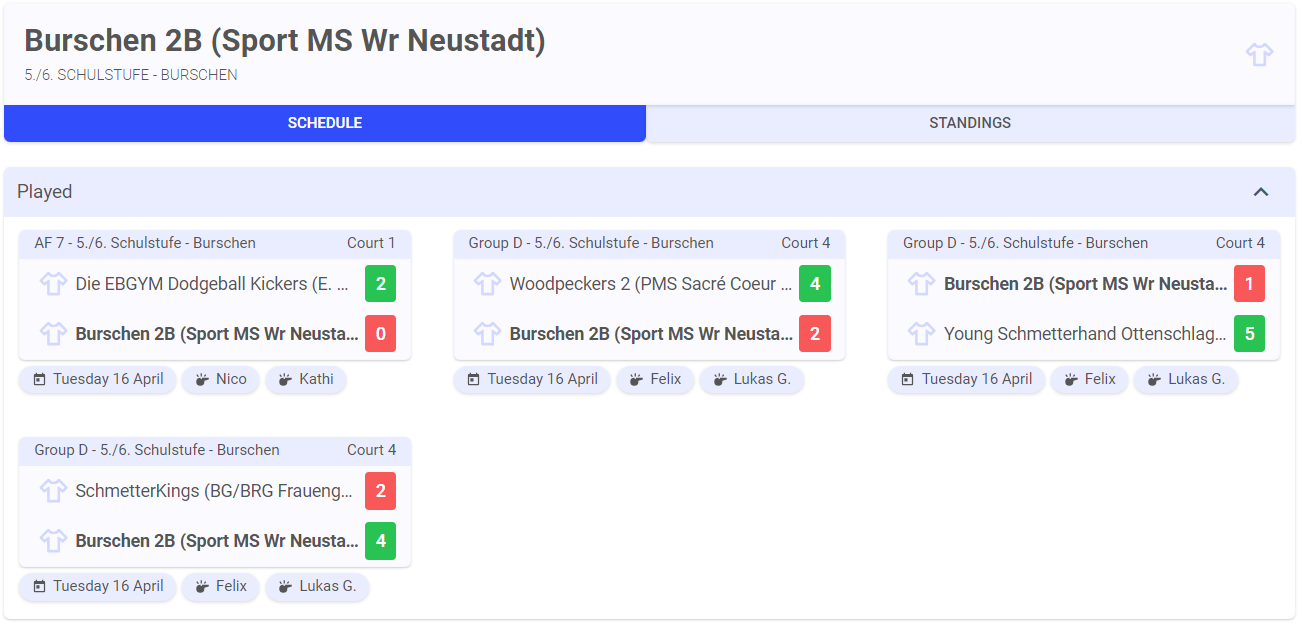Image resolution: width=1302 pixels, height=628 pixels.
Task: Click whistle icon on Lukas G. chip under SchmetterKings match
Action: pos(286,587)
